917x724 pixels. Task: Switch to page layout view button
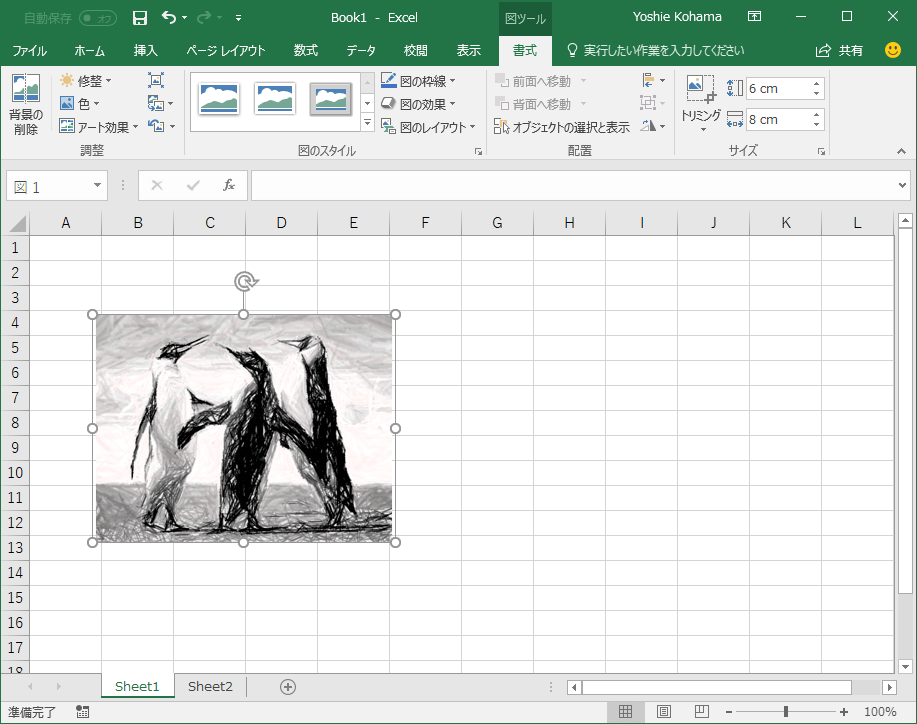pos(664,712)
